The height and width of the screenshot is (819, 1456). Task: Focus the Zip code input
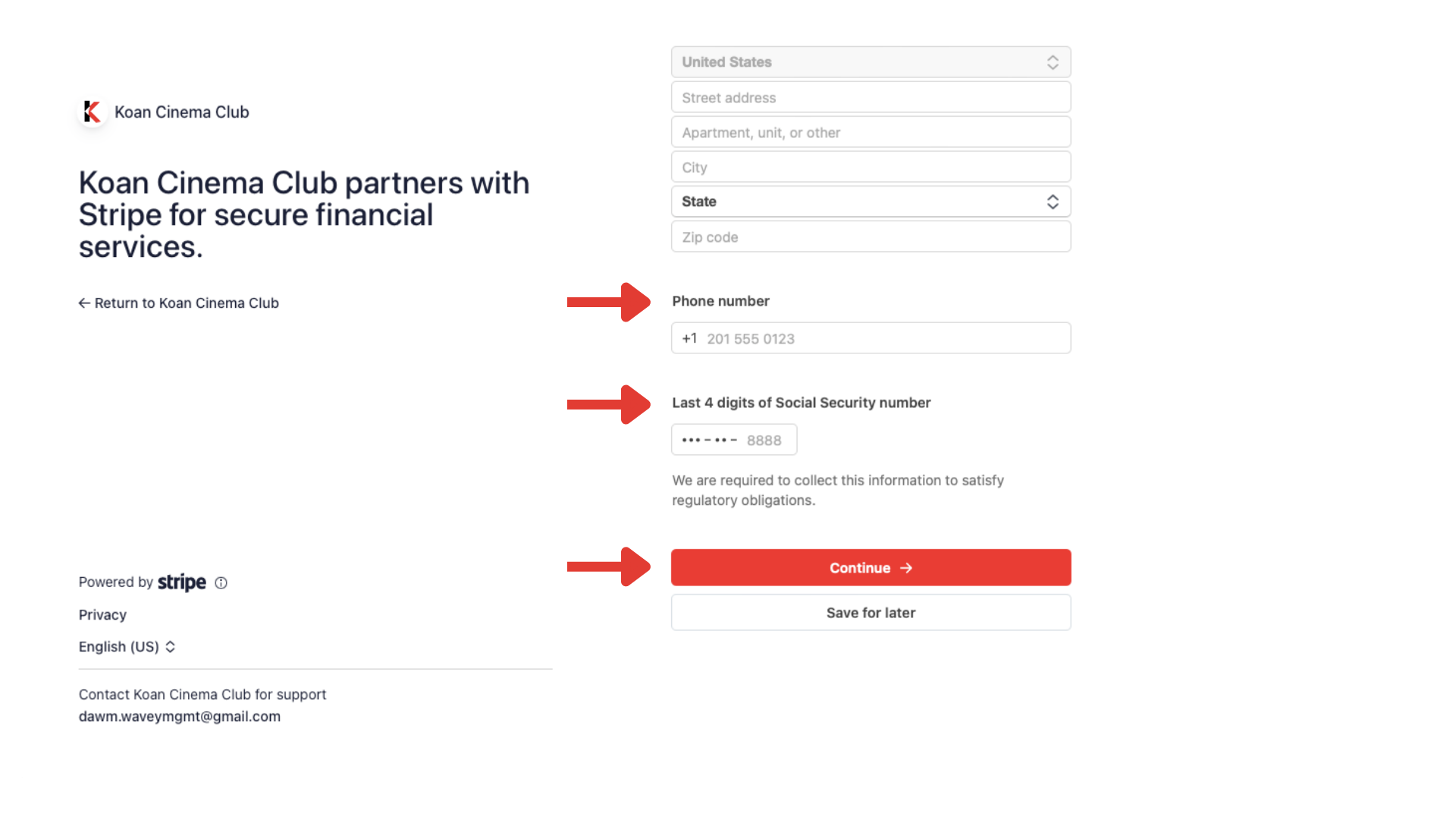click(x=871, y=237)
